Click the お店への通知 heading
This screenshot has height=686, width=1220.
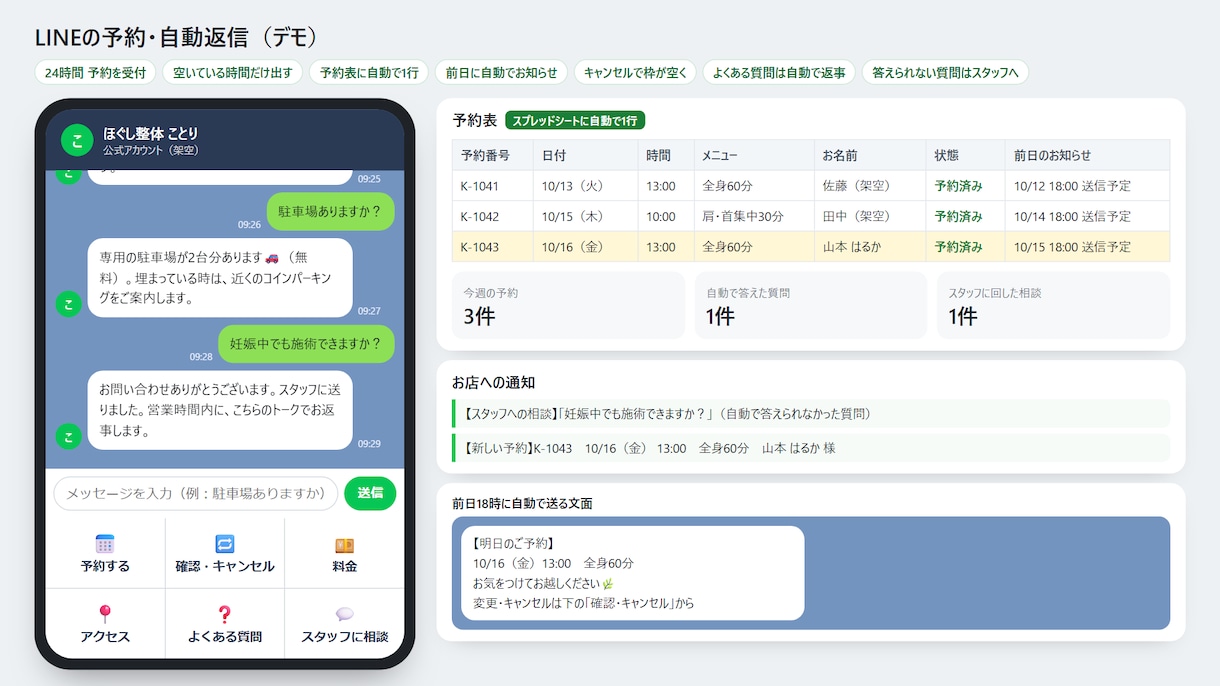point(494,382)
